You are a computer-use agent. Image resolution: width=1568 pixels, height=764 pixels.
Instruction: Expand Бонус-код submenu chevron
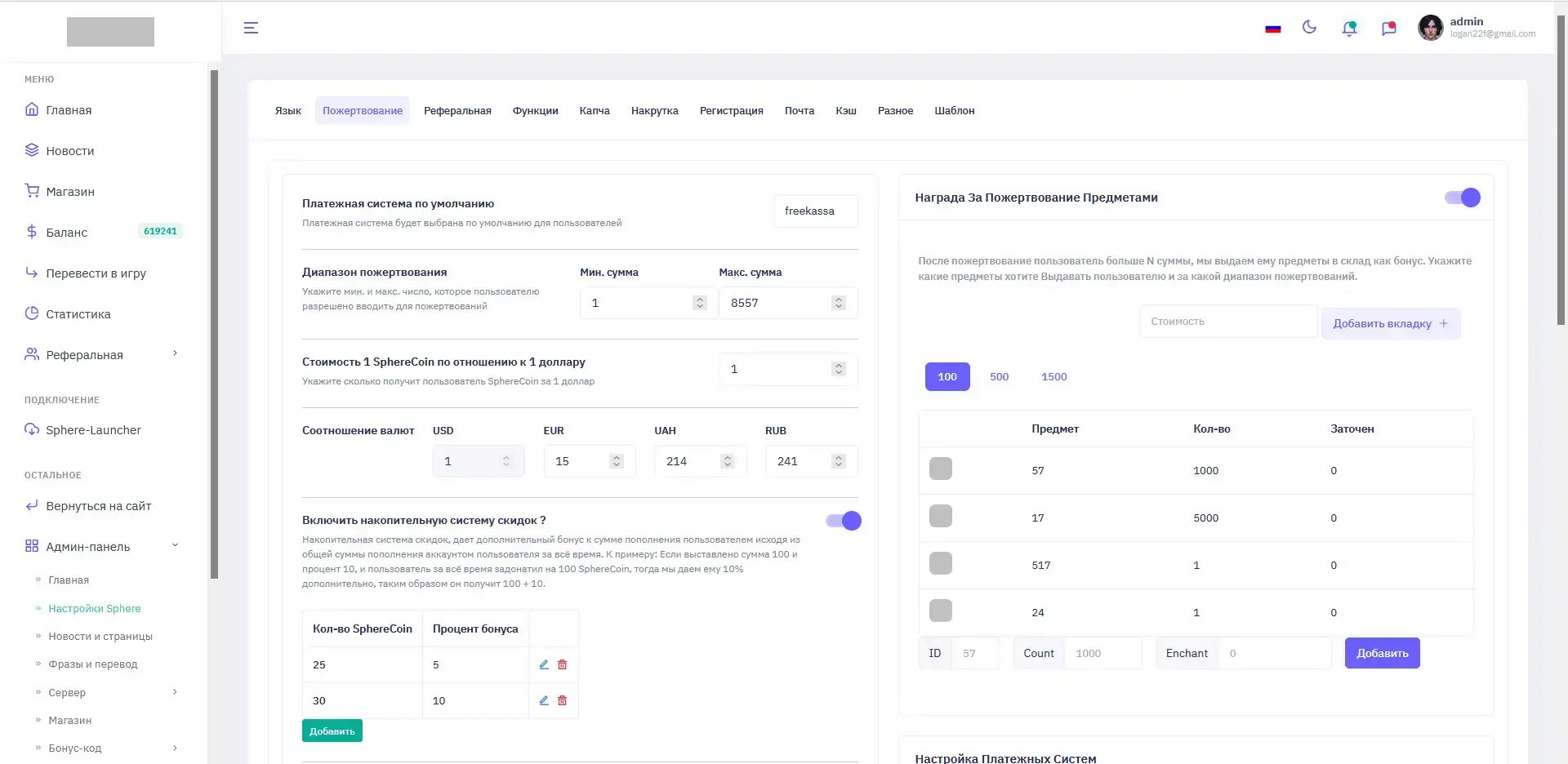point(175,748)
